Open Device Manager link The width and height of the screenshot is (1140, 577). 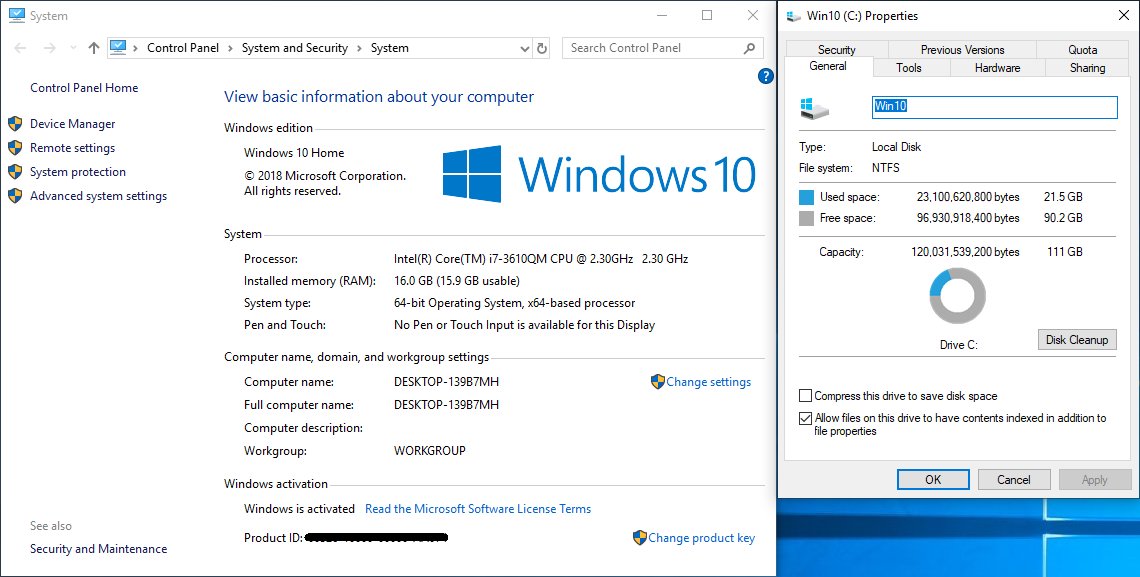[73, 124]
